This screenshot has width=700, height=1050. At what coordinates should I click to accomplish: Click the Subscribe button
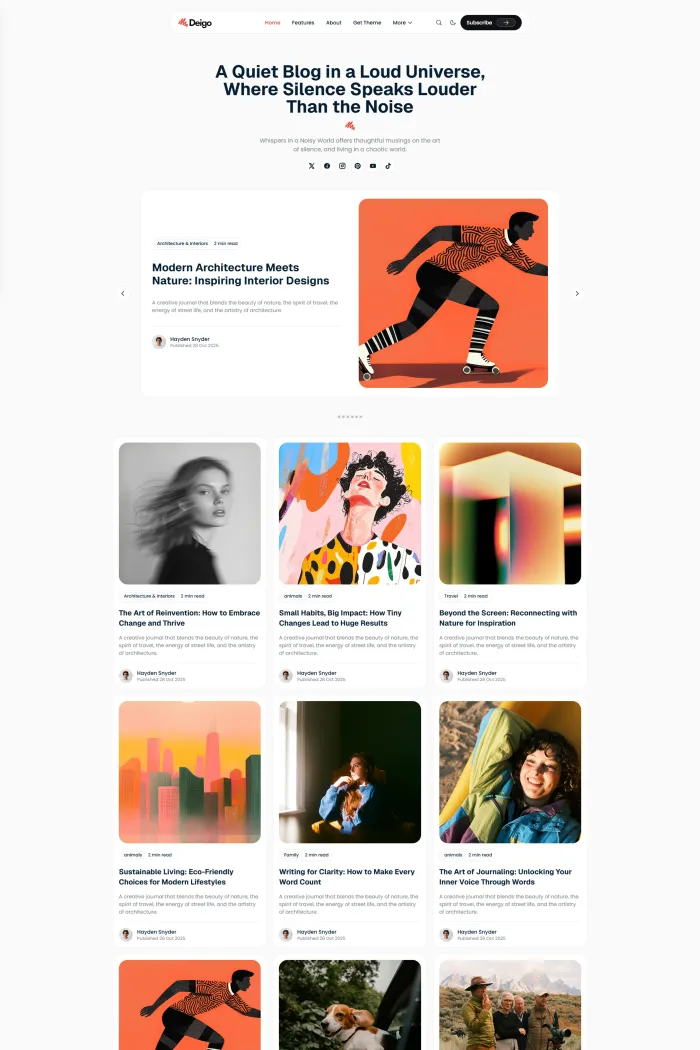(x=491, y=23)
